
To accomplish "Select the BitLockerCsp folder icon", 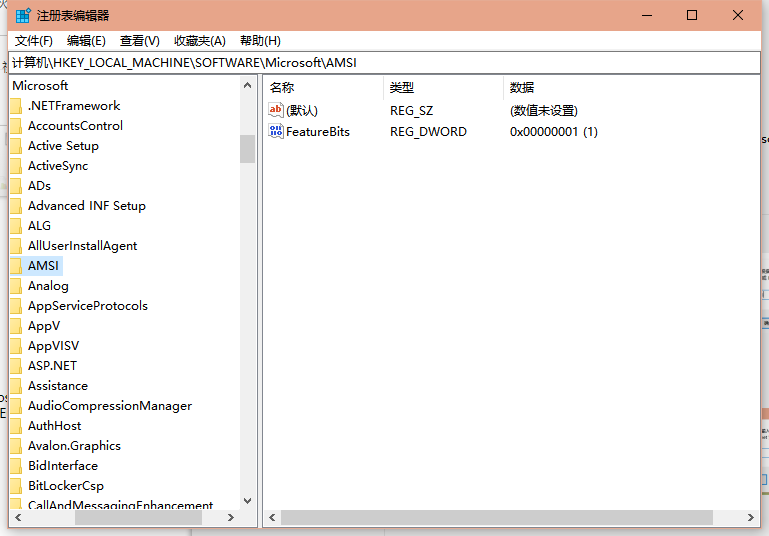I will pyautogui.click(x=16, y=486).
